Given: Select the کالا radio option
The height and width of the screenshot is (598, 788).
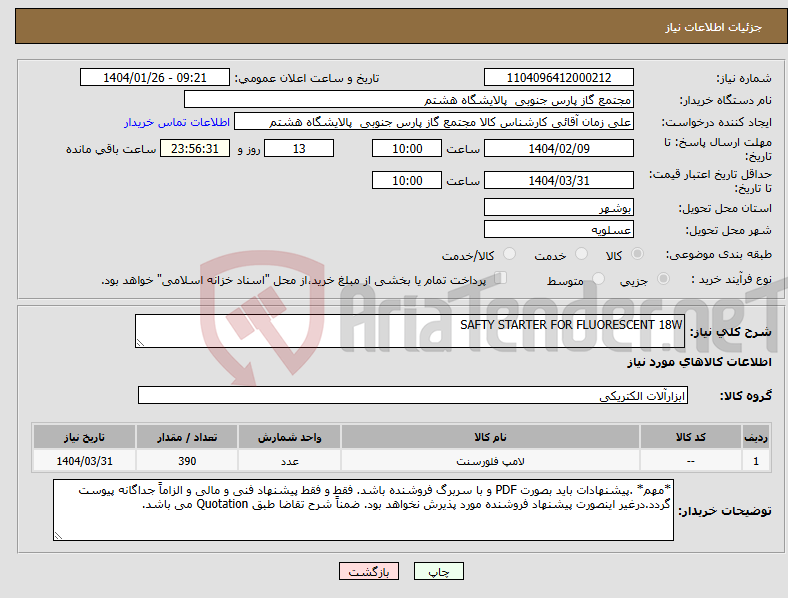Looking at the screenshot, I should 637,254.
